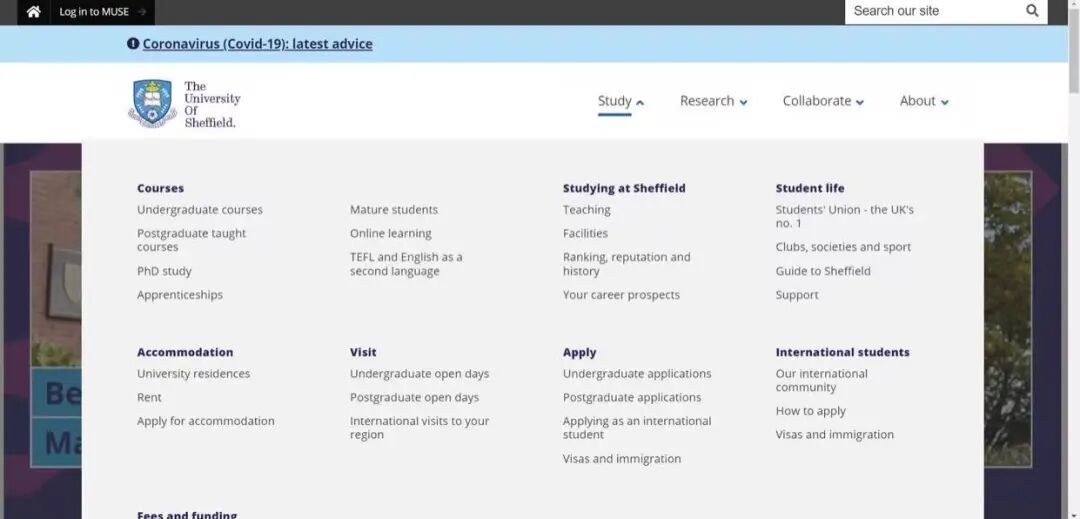Screen dimensions: 1080x519
Task: Click the home icon in top bar
Action: pyautogui.click(x=33, y=12)
